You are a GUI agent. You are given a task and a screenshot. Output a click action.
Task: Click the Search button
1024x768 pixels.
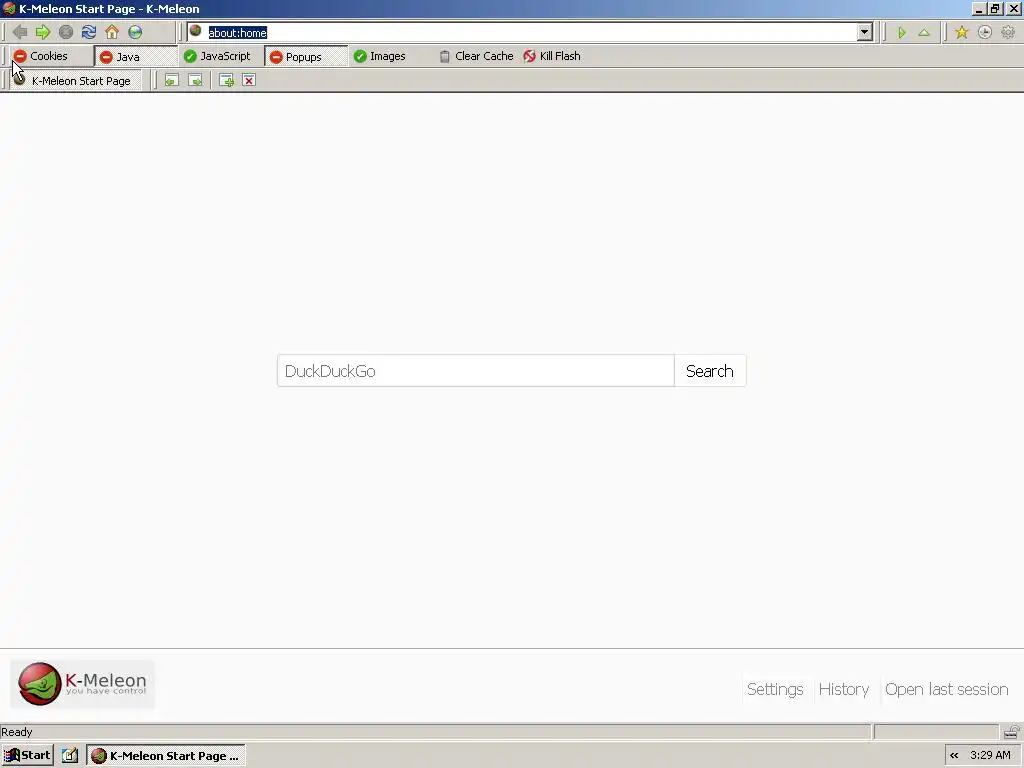pos(710,371)
